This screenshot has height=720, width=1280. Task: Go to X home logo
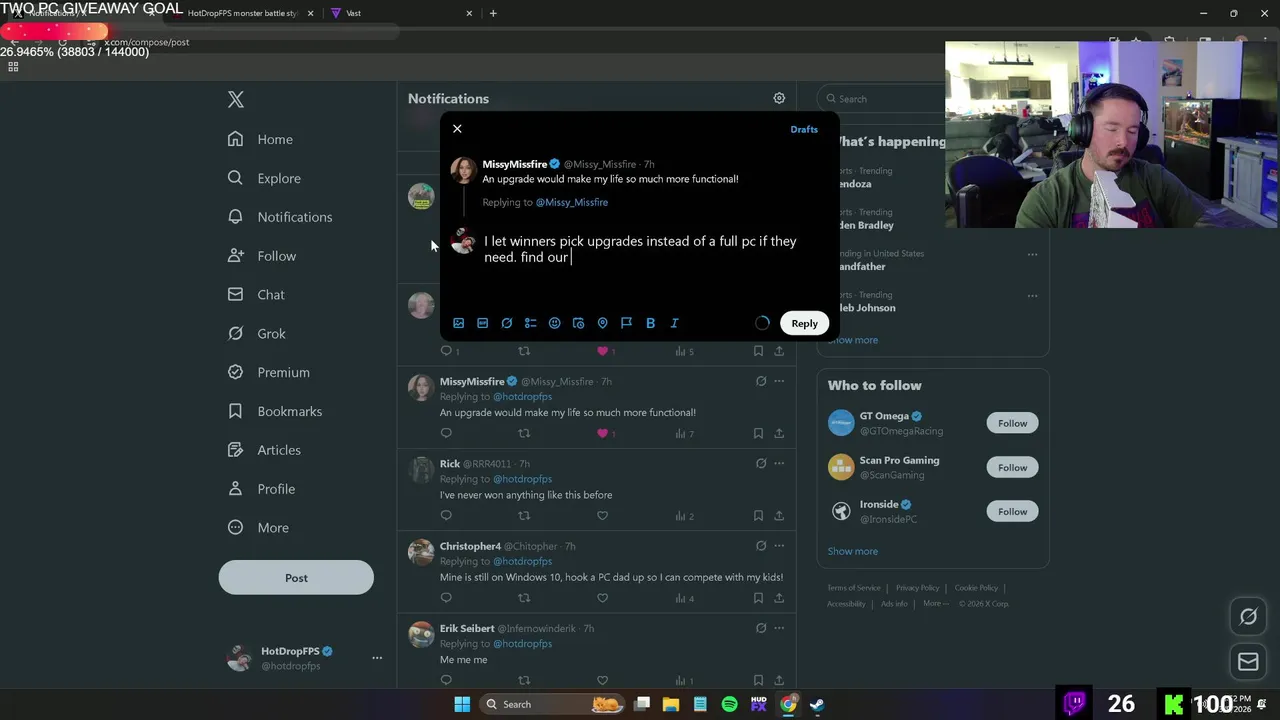click(x=235, y=99)
